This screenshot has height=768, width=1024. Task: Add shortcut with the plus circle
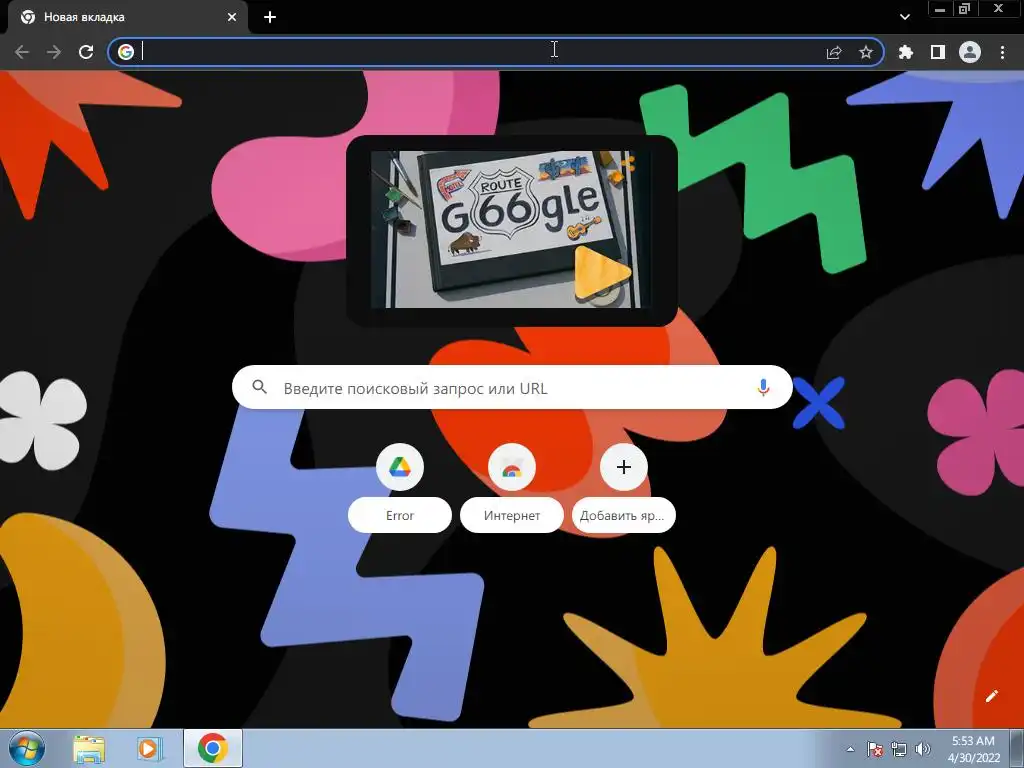click(x=624, y=468)
